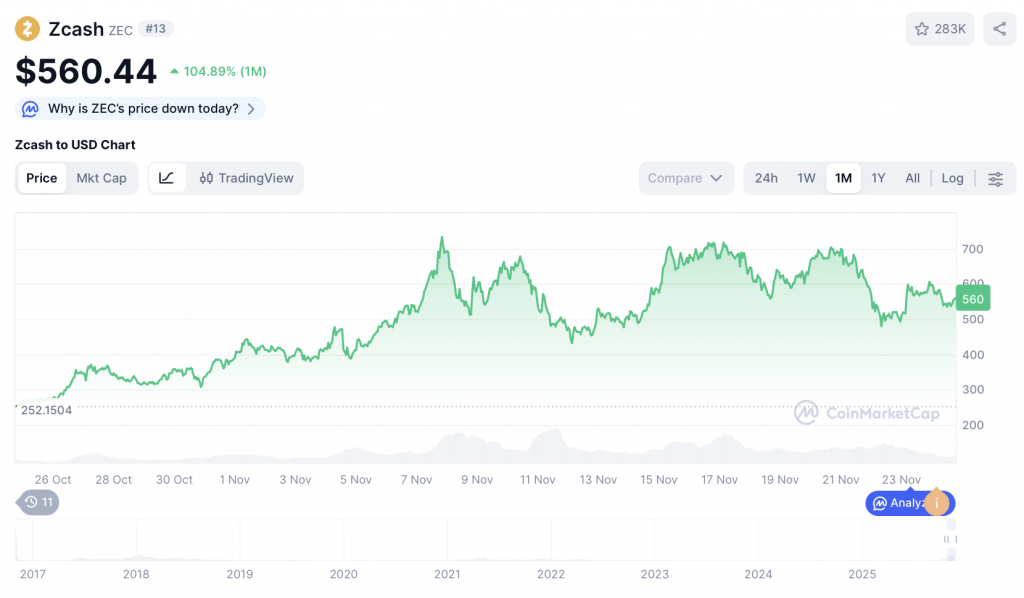1024x598 pixels.
Task: Expand 'Why is ZEC's price down today?' chevron
Action: 251,109
